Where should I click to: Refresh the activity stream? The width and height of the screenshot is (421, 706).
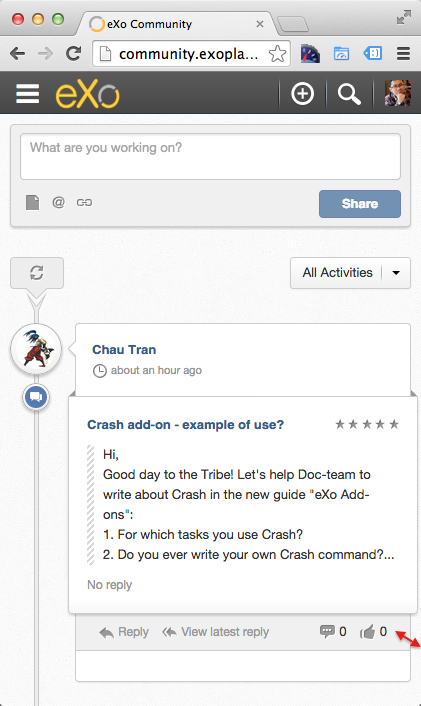[37, 272]
